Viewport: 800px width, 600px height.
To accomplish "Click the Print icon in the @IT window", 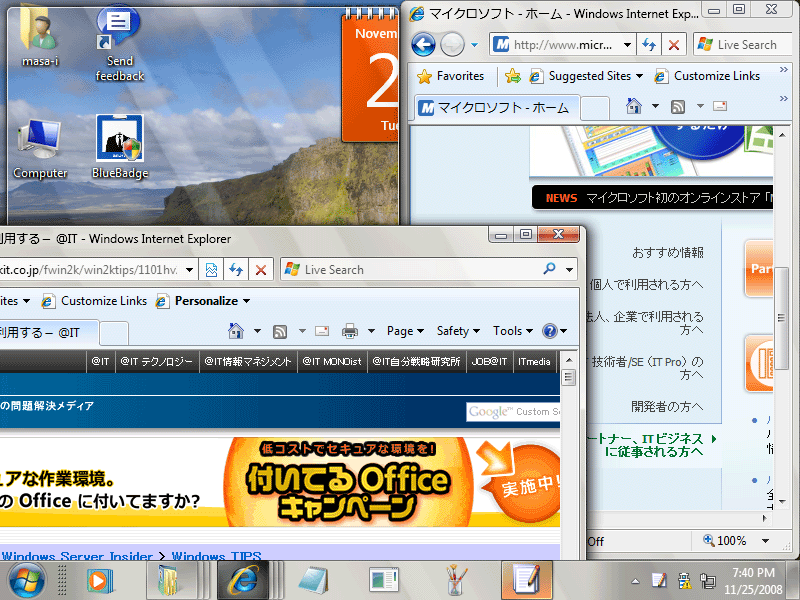I will point(349,331).
